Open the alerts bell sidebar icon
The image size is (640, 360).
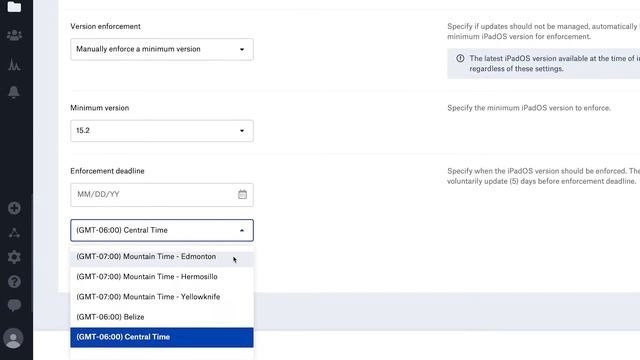point(14,92)
